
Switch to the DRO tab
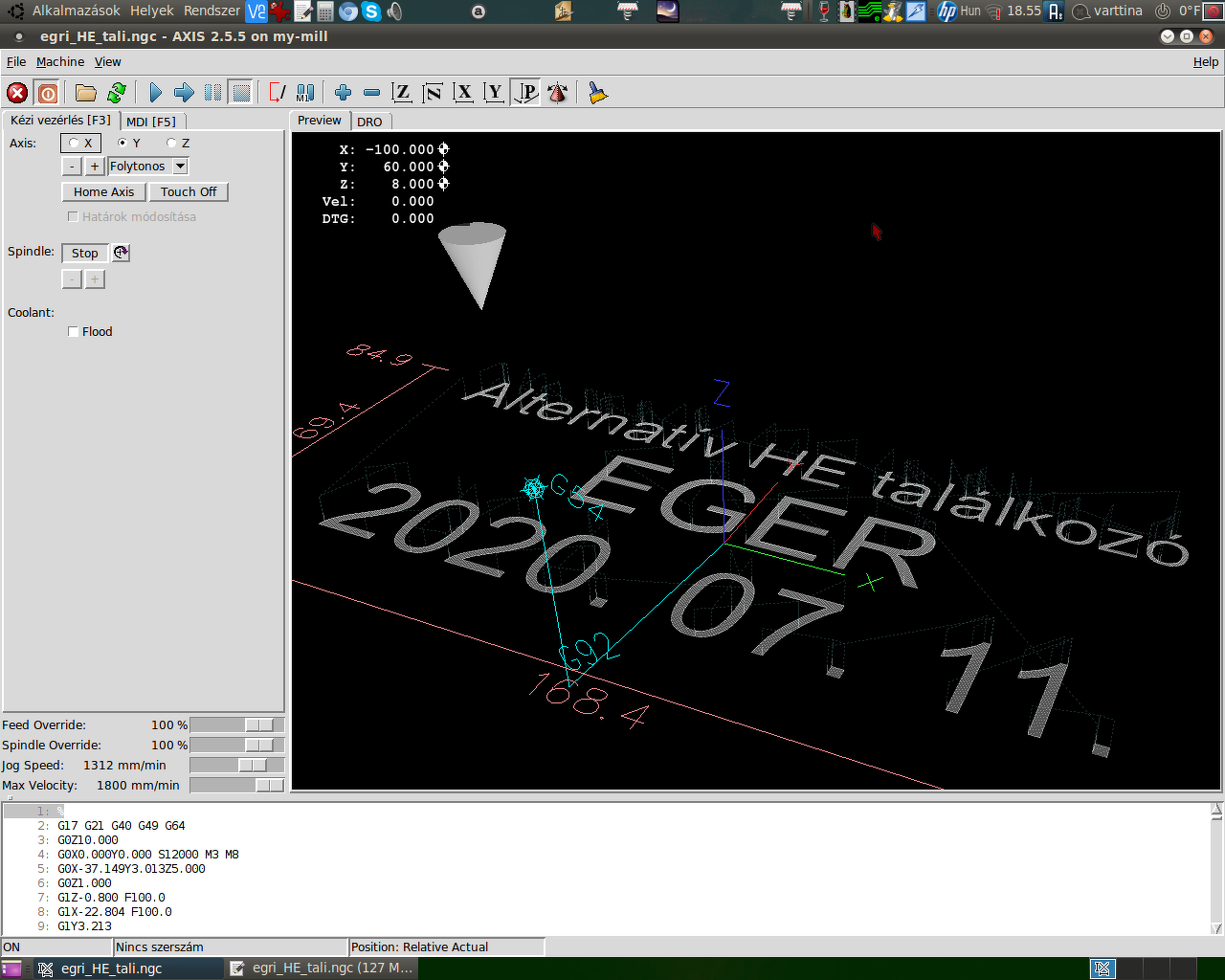(x=369, y=122)
